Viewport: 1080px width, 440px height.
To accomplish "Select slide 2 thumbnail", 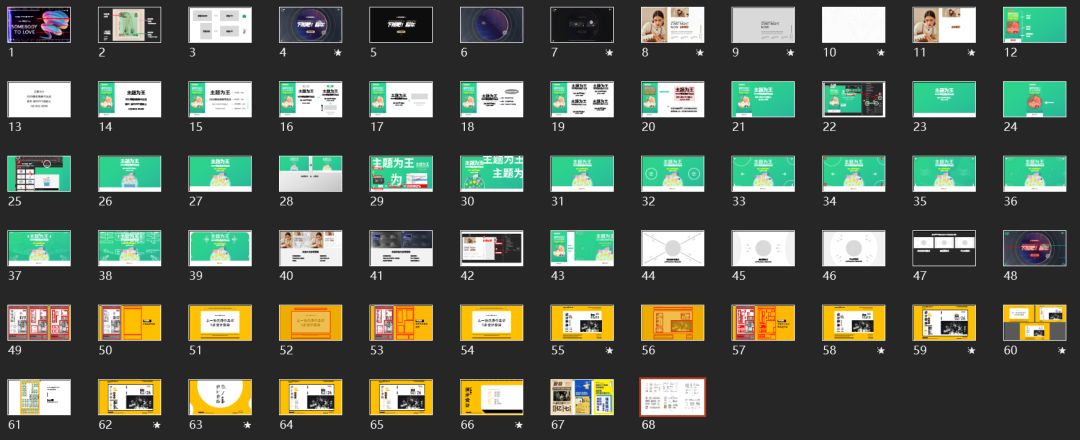I will pyautogui.click(x=129, y=25).
